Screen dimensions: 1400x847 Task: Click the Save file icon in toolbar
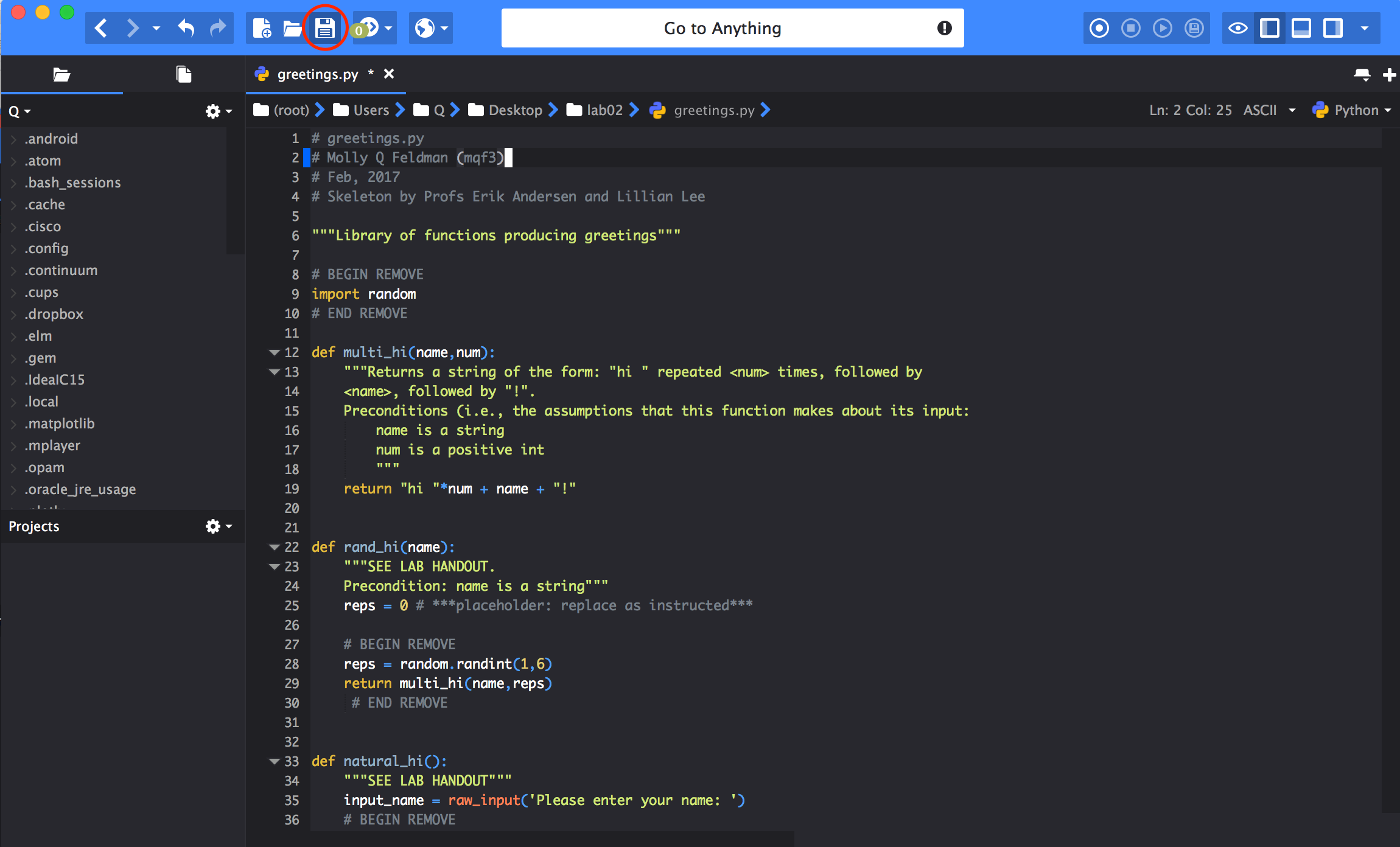[x=324, y=28]
